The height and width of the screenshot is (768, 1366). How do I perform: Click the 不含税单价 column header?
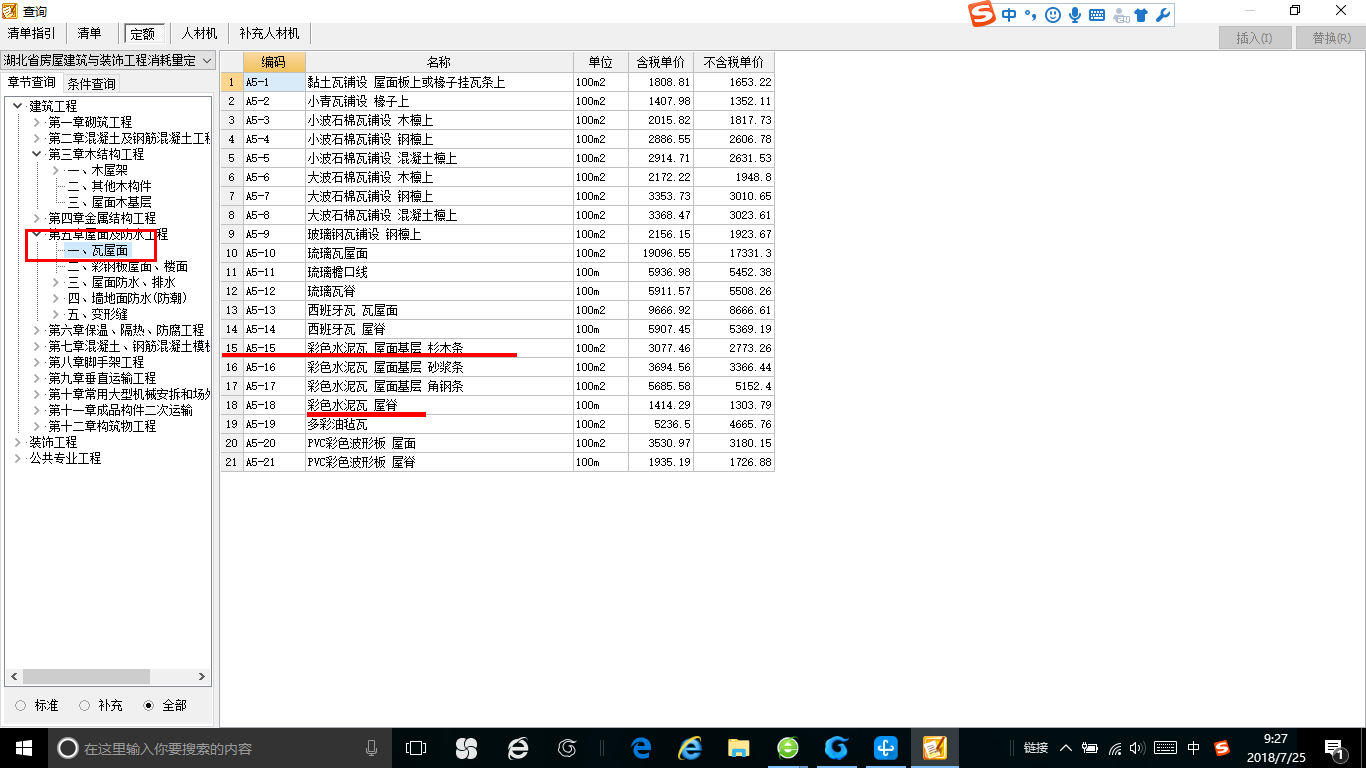[x=734, y=62]
